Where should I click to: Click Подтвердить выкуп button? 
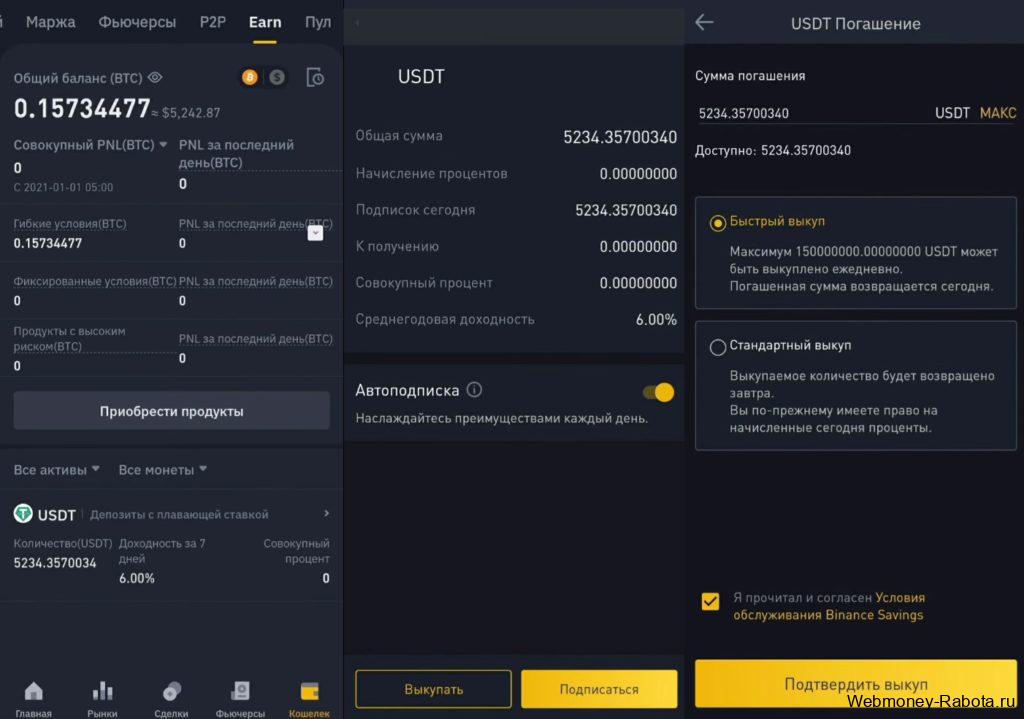856,684
